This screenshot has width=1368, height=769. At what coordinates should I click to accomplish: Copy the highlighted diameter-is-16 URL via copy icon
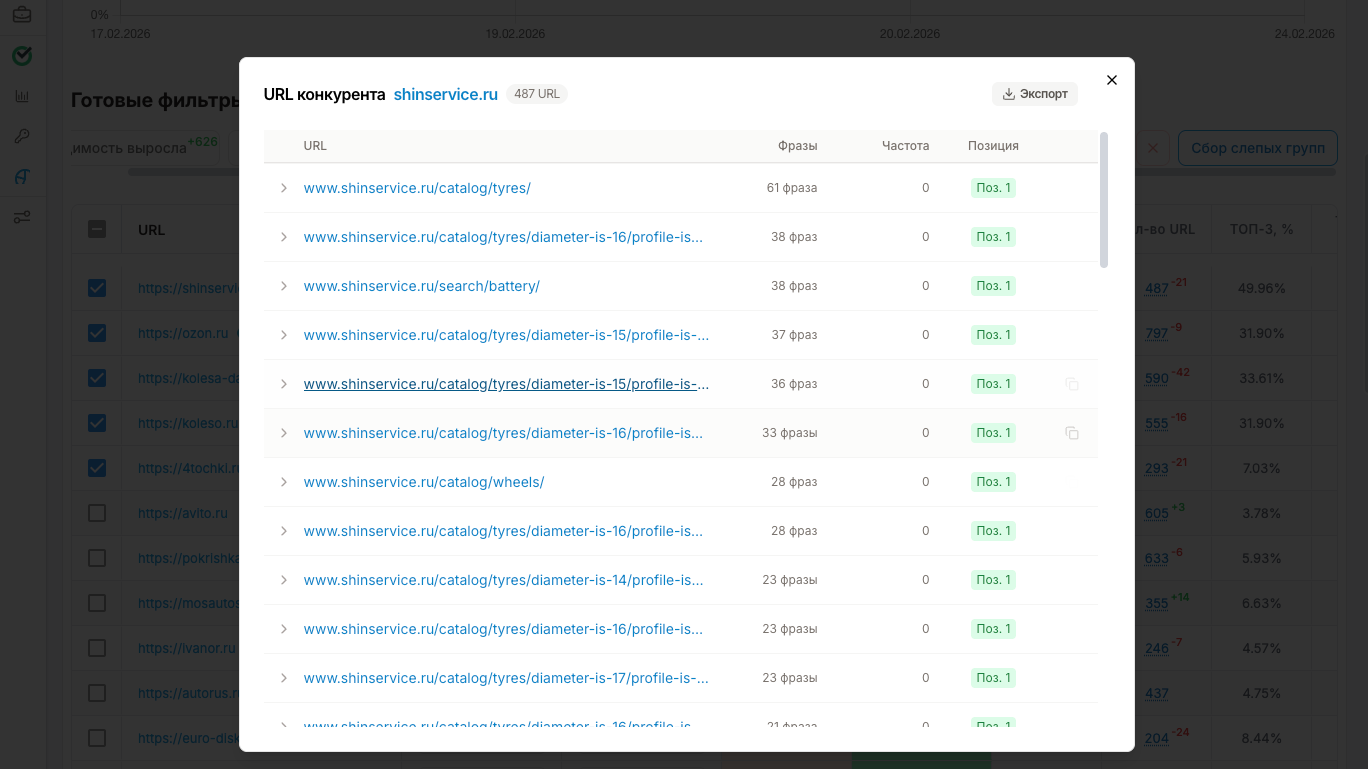pyautogui.click(x=1072, y=432)
